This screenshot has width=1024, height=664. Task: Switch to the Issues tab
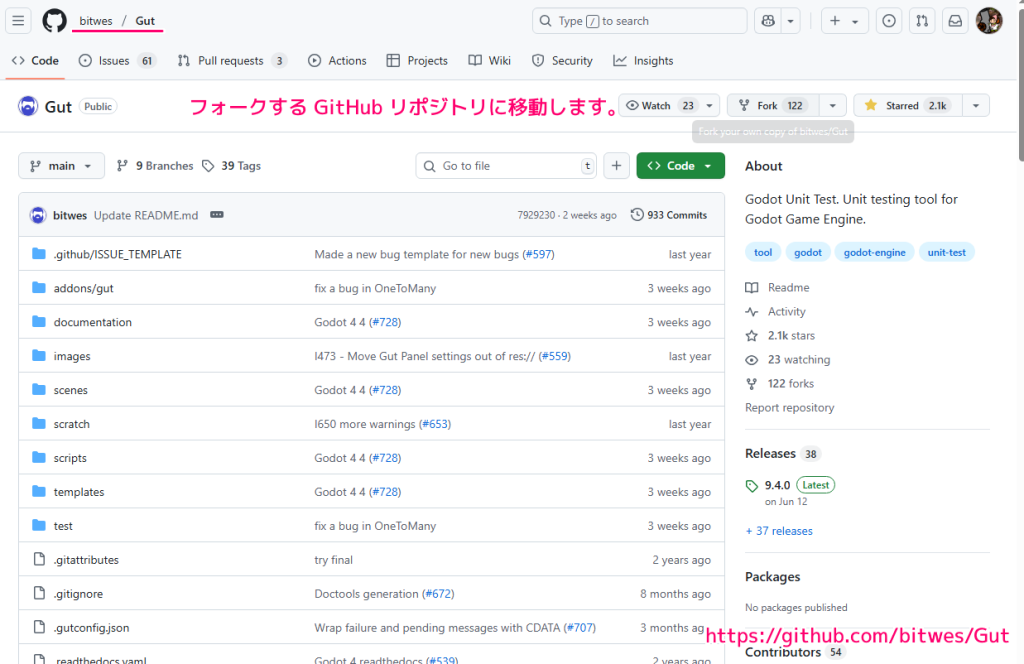coord(116,61)
